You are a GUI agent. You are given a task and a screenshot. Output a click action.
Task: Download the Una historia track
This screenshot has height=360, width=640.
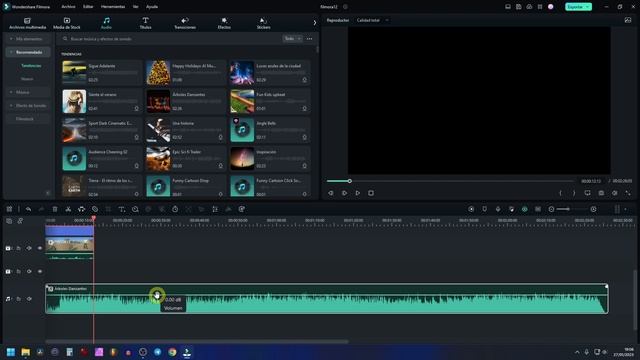pyautogui.click(x=220, y=137)
